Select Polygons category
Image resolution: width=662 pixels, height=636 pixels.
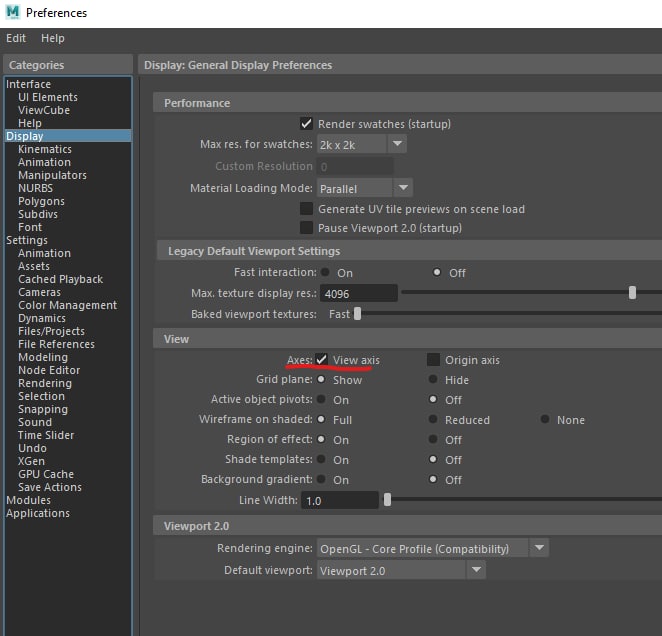click(41, 201)
